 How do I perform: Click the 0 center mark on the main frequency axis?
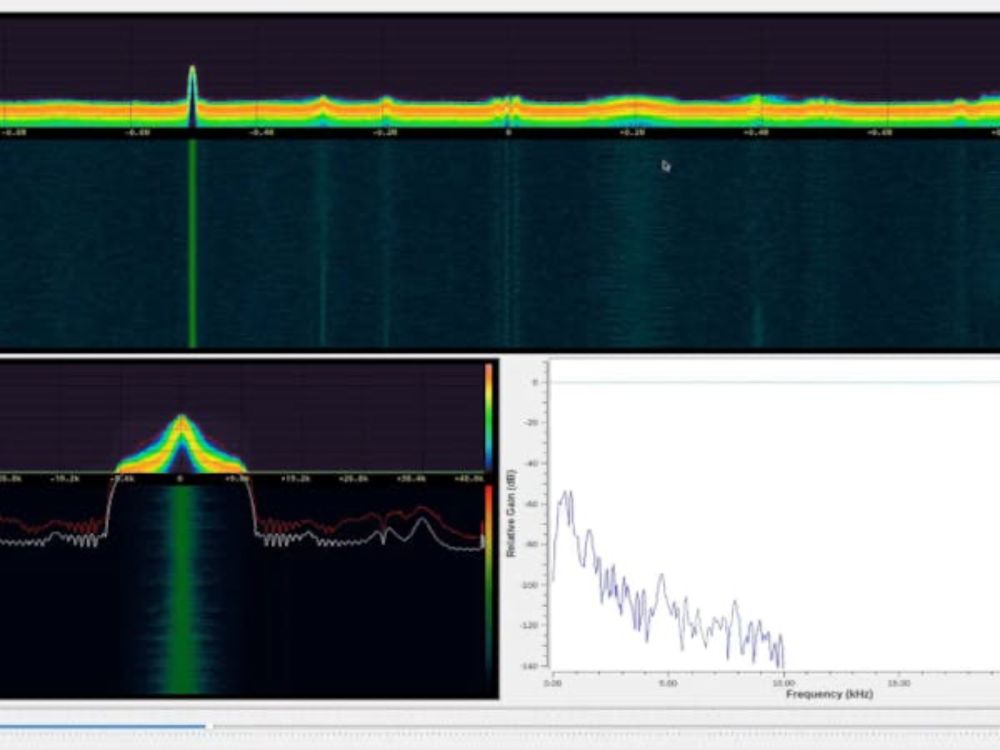[x=508, y=133]
